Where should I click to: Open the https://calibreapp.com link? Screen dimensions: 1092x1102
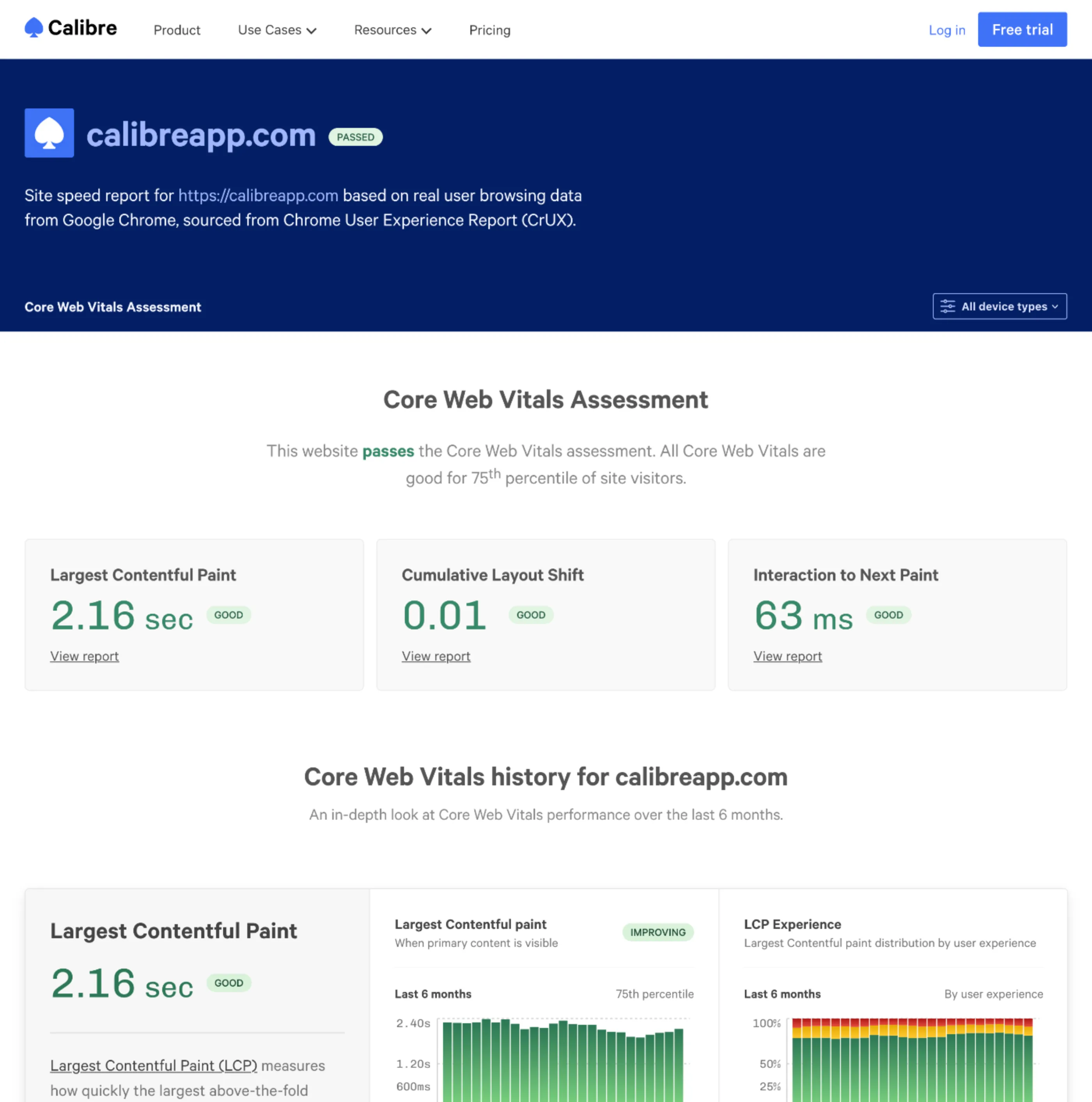pyautogui.click(x=258, y=195)
